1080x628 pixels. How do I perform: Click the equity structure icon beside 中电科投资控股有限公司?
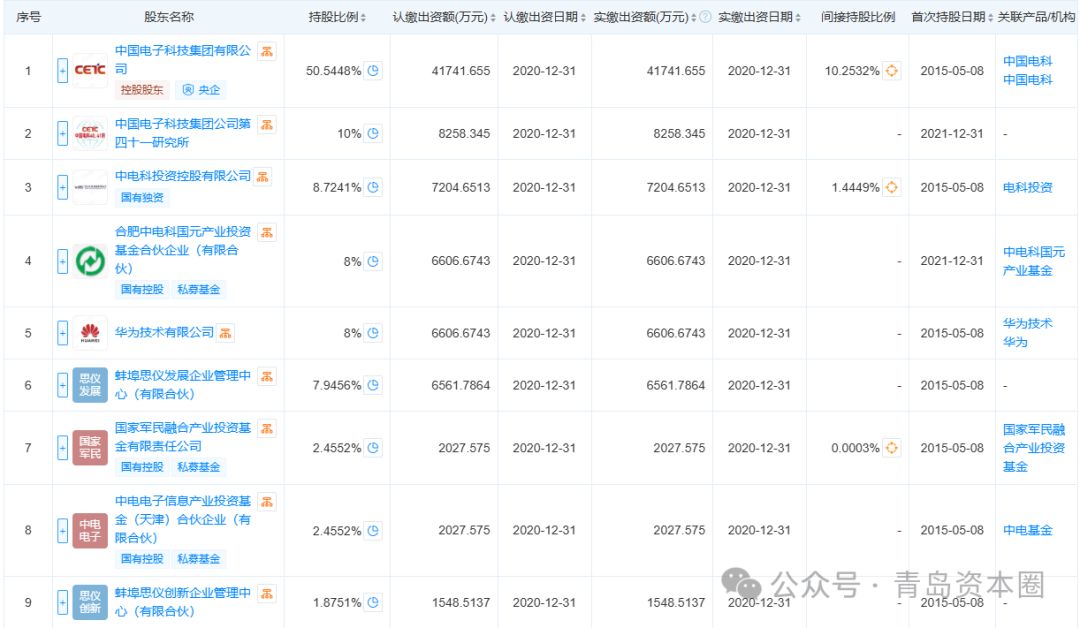(263, 177)
